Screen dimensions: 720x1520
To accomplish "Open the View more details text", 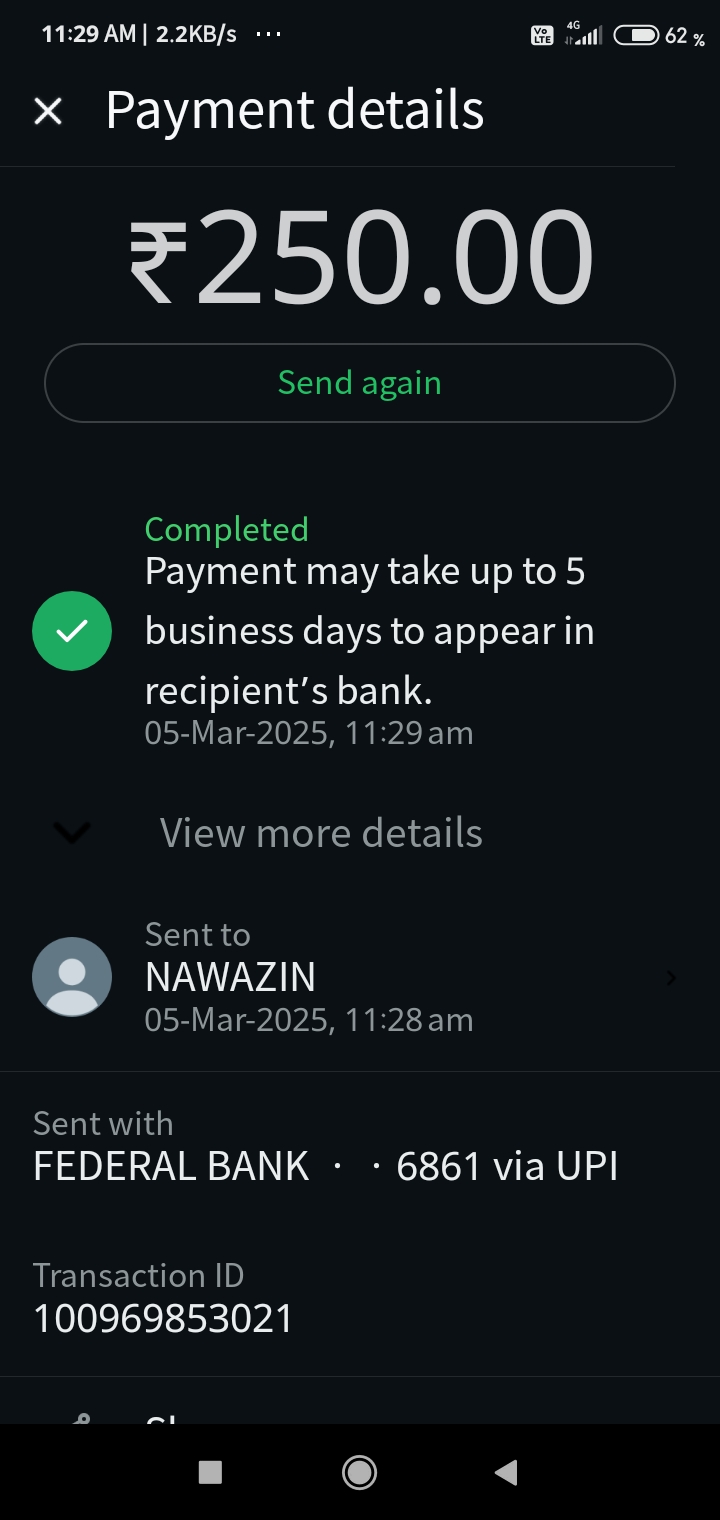I will pyautogui.click(x=321, y=833).
